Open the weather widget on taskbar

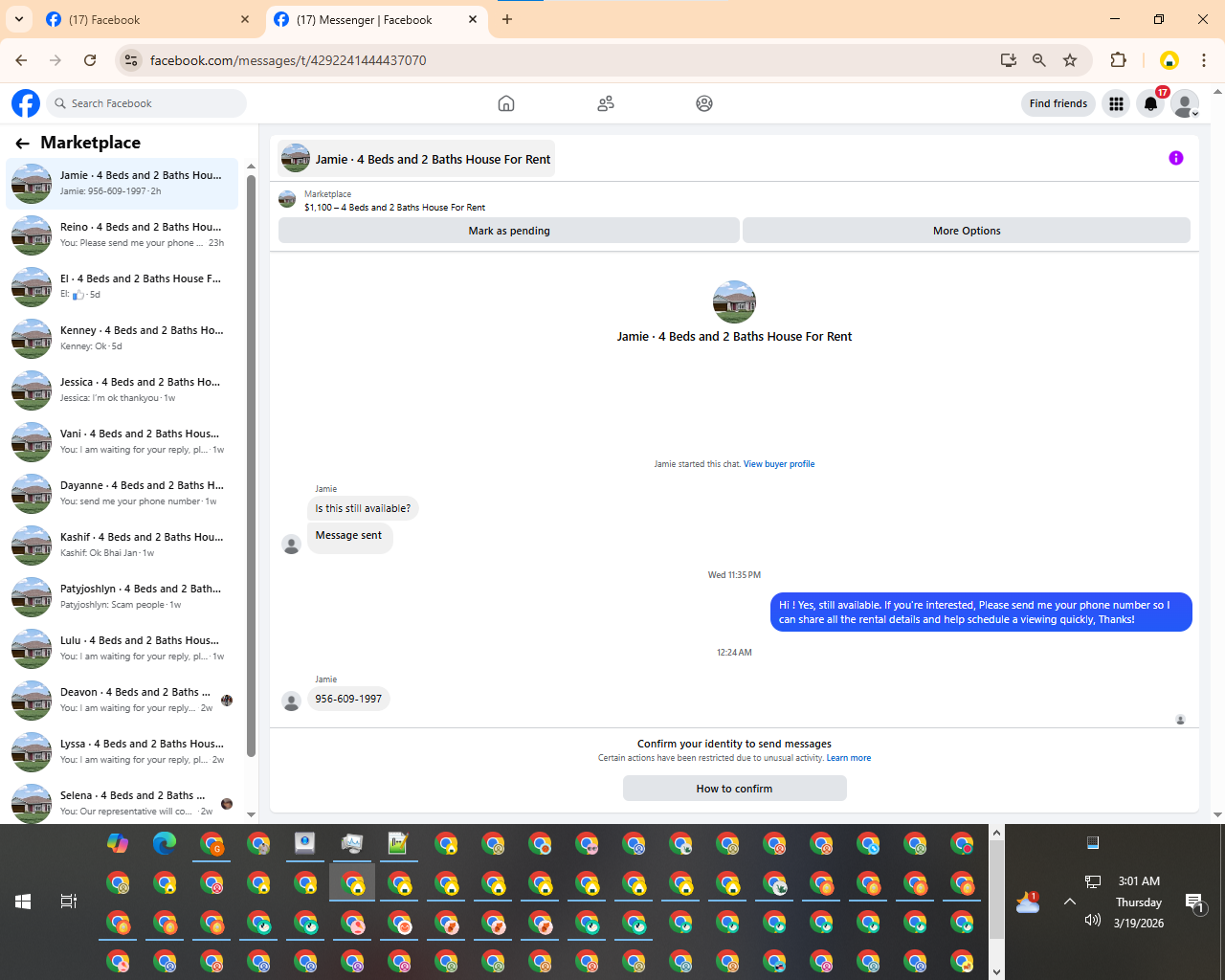pos(1028,902)
